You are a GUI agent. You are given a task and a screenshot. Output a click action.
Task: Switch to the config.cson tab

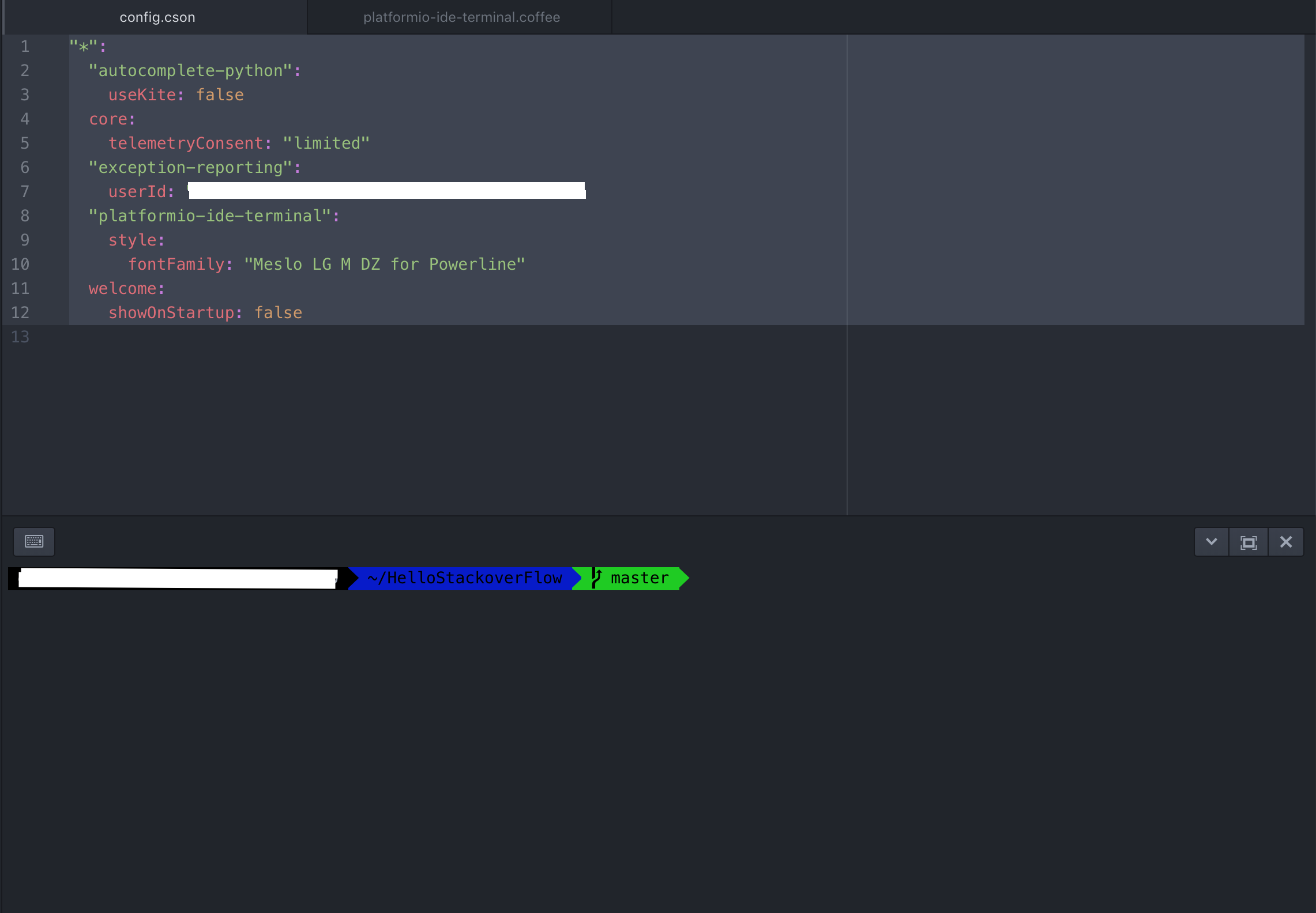pyautogui.click(x=157, y=17)
